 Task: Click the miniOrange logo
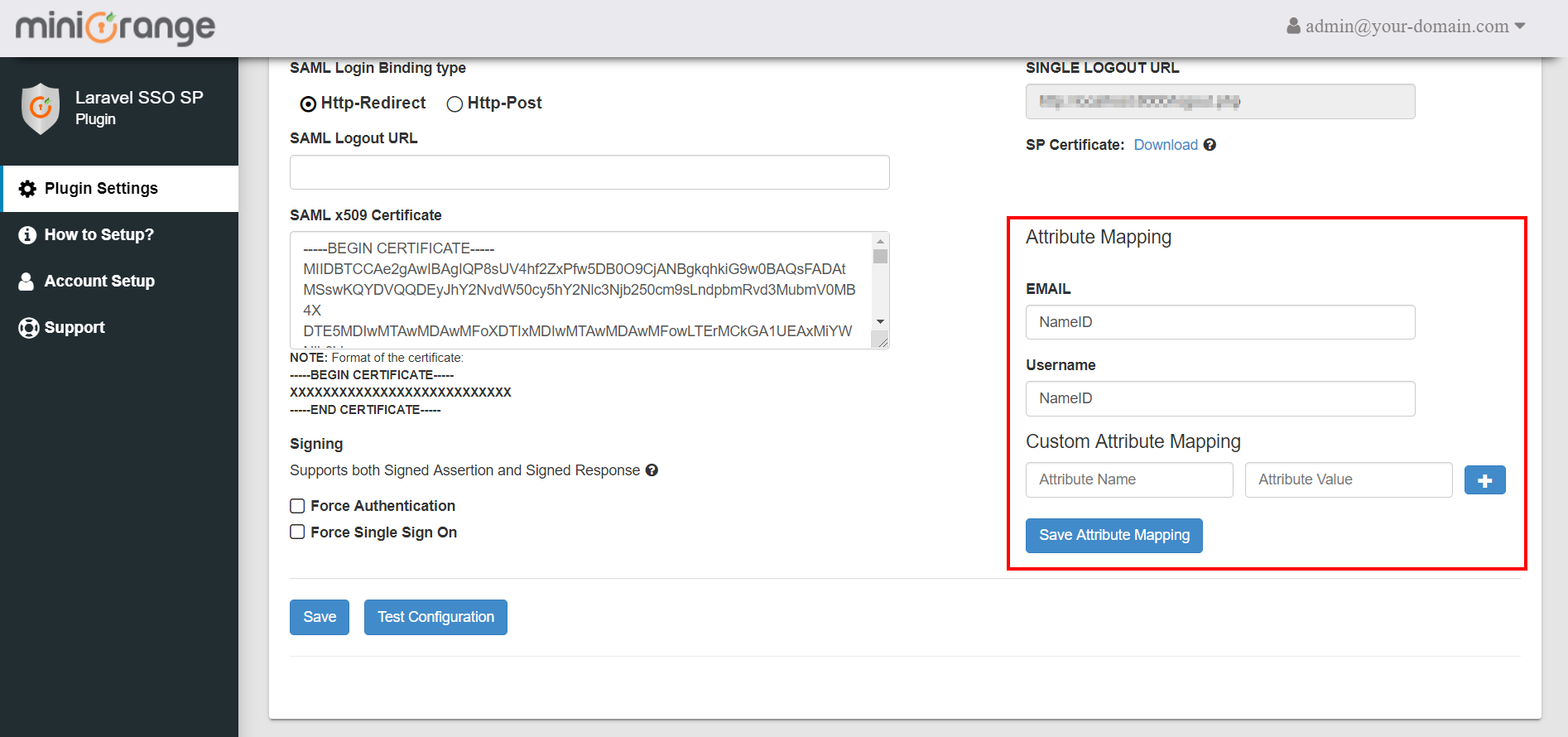(x=115, y=27)
